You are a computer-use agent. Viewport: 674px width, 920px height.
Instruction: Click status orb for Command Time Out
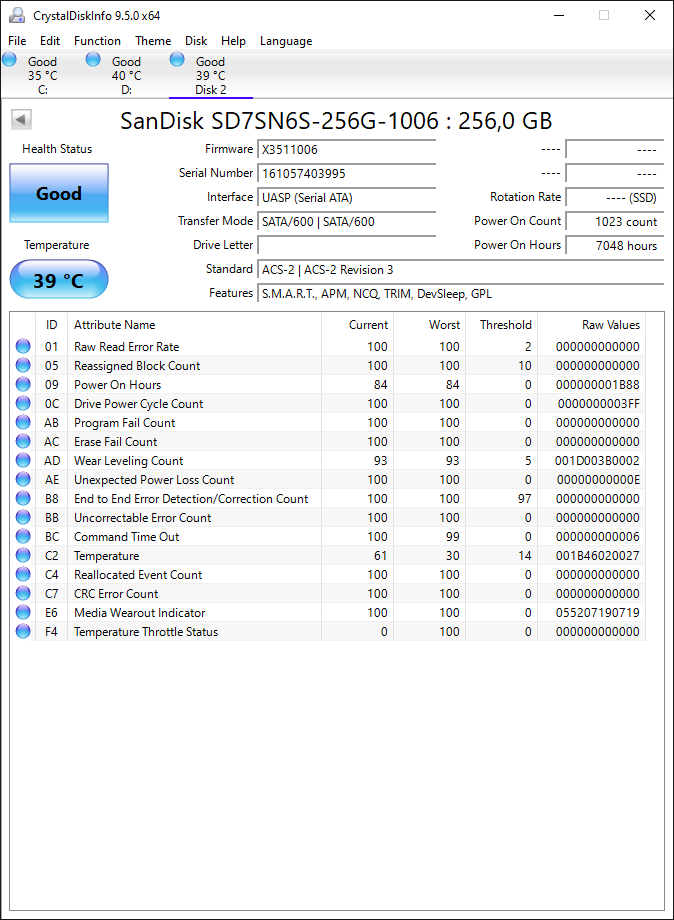coord(23,536)
